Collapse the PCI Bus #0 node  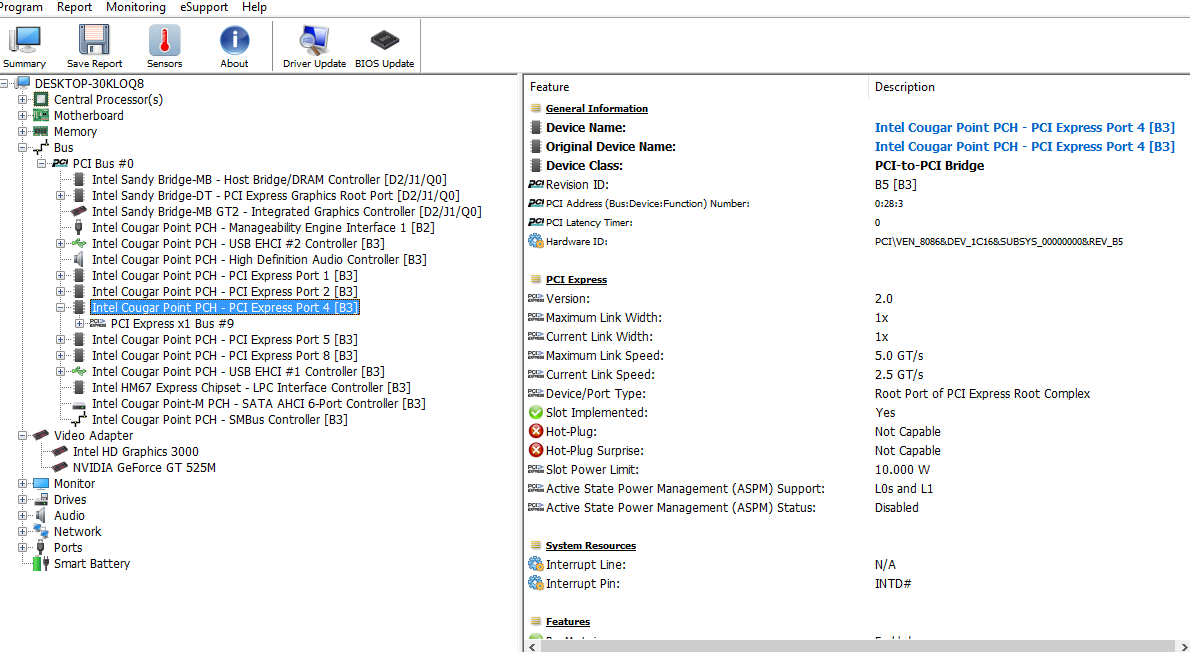pos(42,164)
